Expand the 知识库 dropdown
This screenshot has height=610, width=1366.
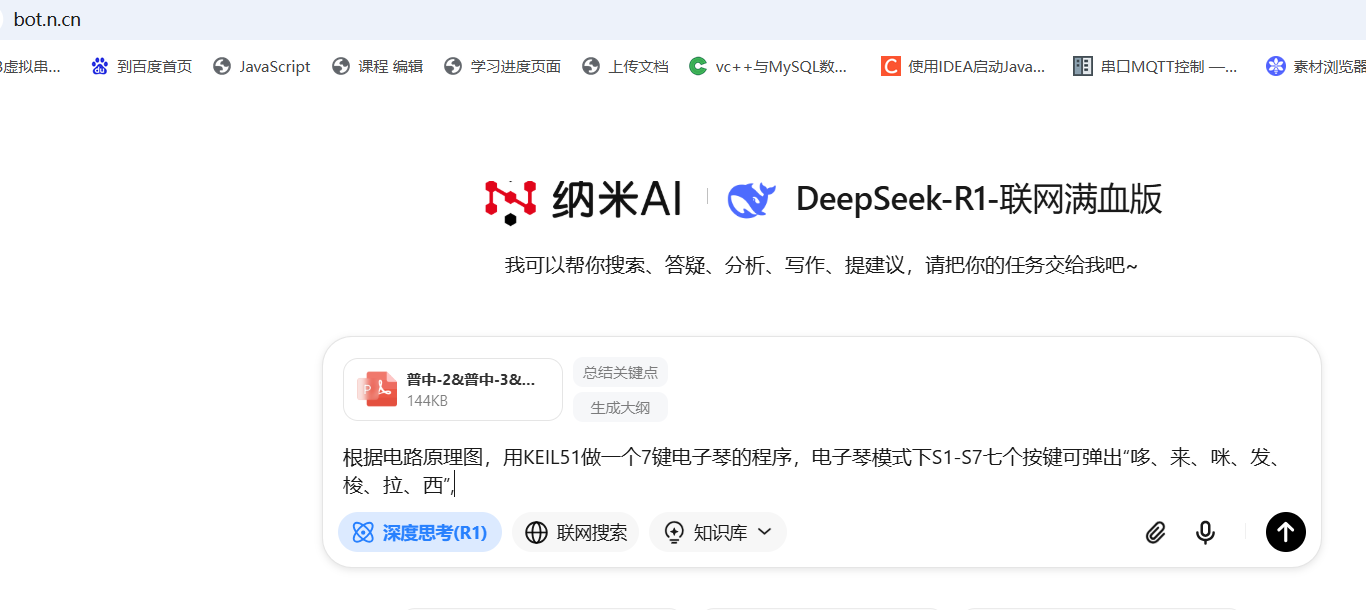(x=718, y=533)
